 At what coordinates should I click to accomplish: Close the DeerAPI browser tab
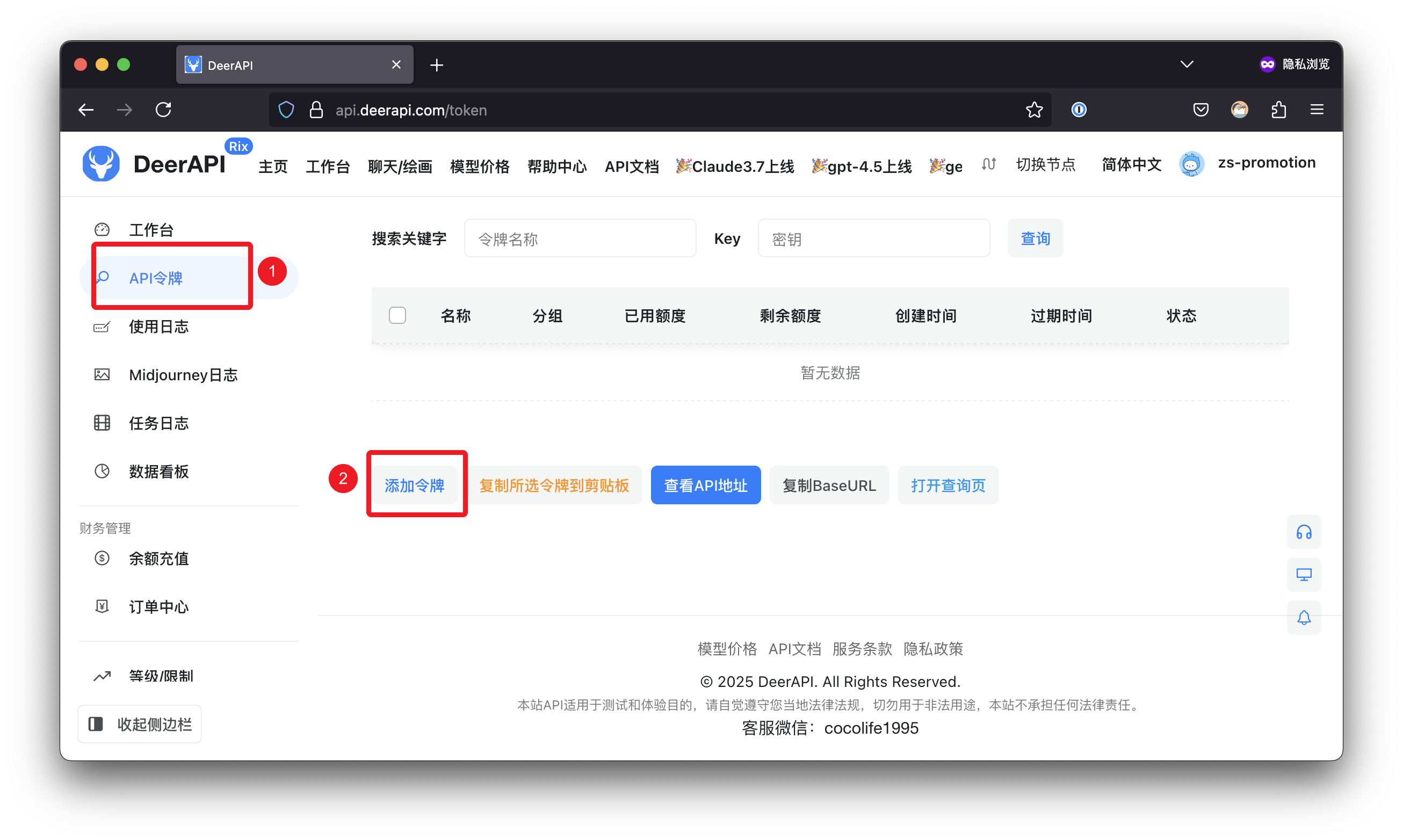[x=396, y=65]
